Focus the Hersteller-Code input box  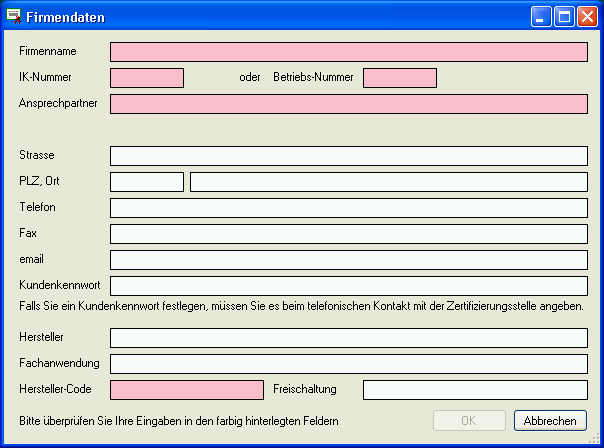tap(187, 390)
